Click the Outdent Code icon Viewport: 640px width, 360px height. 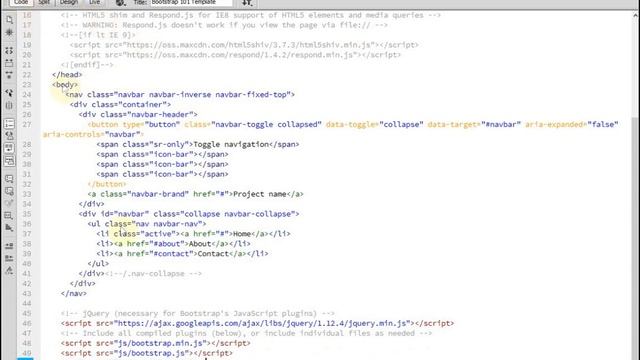(x=9, y=258)
